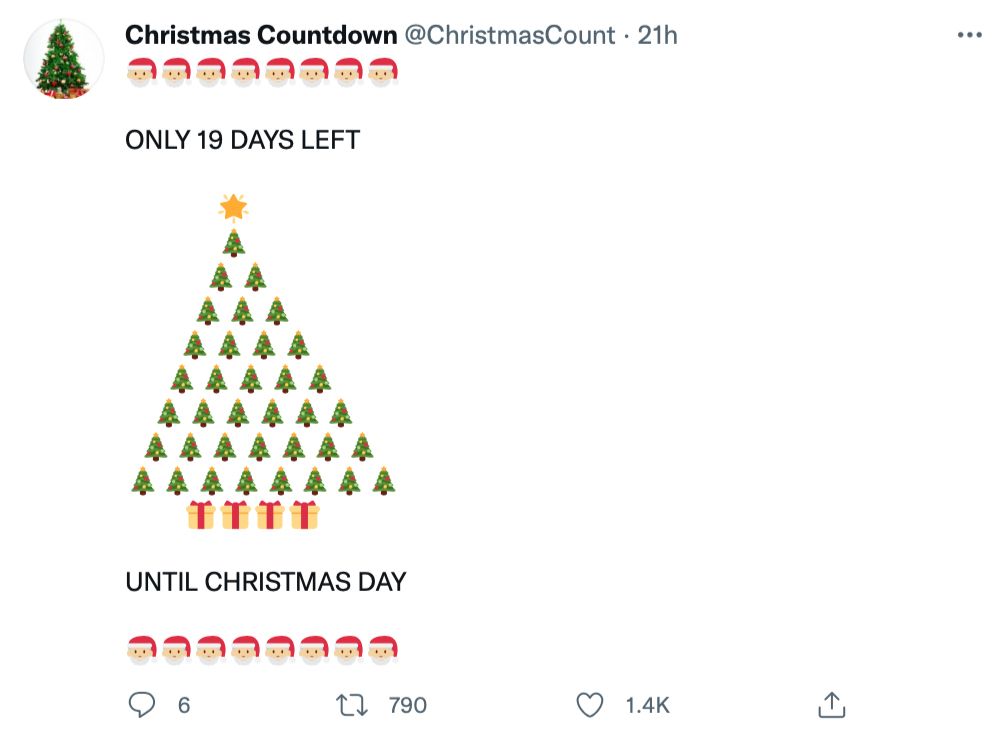Open the three-dot more options menu
The image size is (1003, 736).
pos(969,35)
